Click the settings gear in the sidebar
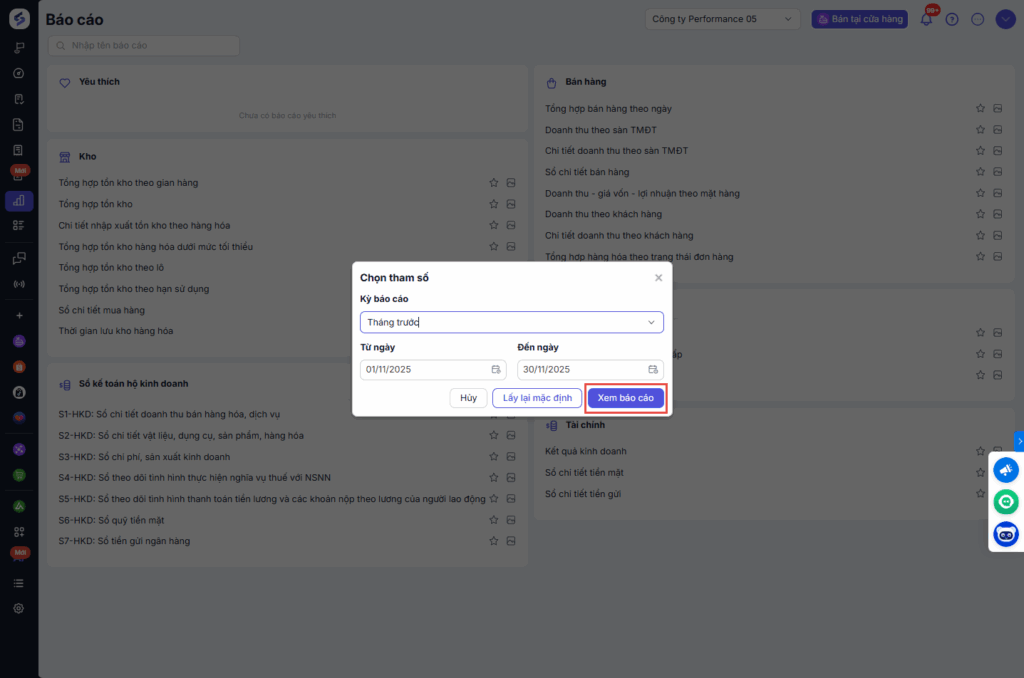The image size is (1024, 678). pos(18,608)
